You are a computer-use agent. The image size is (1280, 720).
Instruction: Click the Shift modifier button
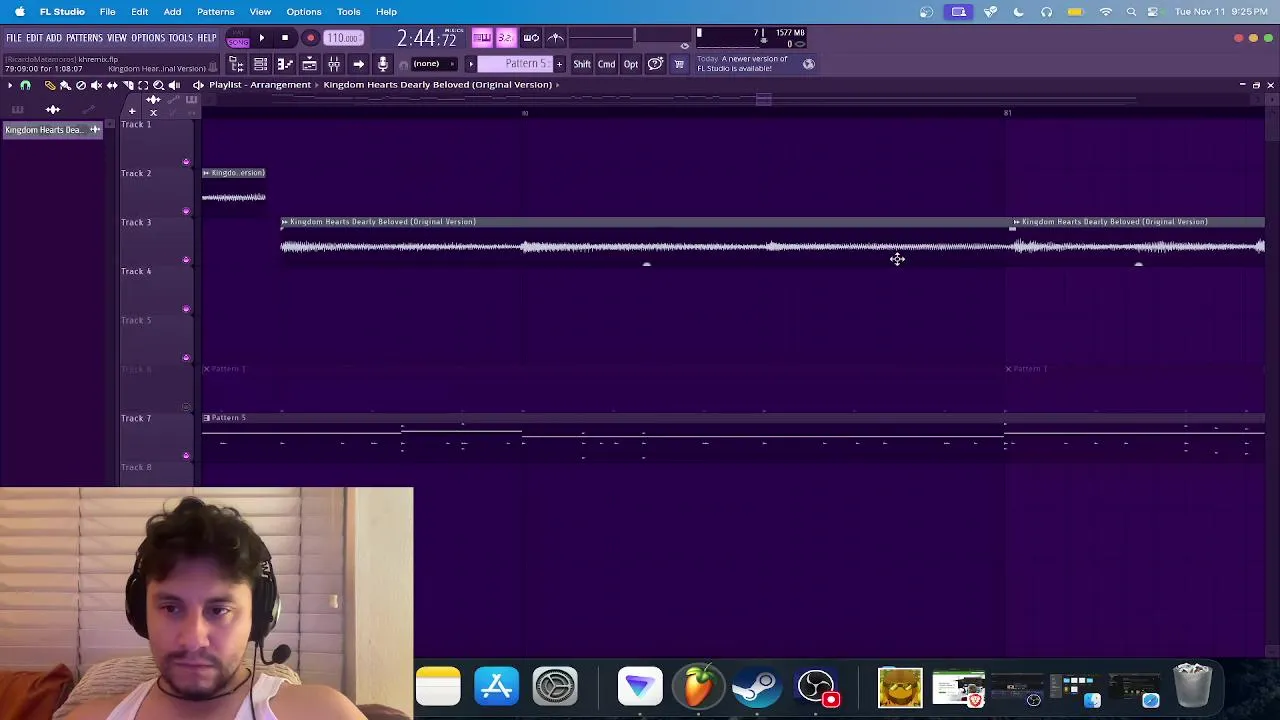click(582, 64)
